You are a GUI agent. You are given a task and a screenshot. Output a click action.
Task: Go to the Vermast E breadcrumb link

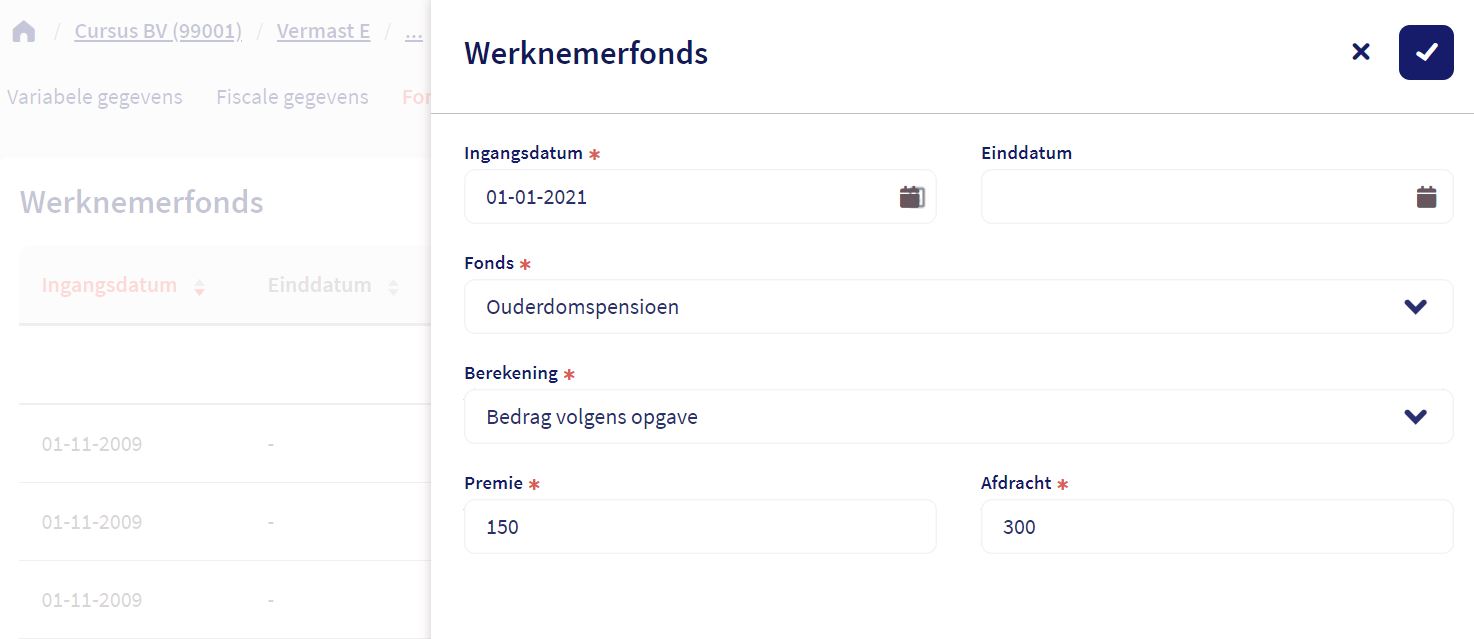coord(323,32)
